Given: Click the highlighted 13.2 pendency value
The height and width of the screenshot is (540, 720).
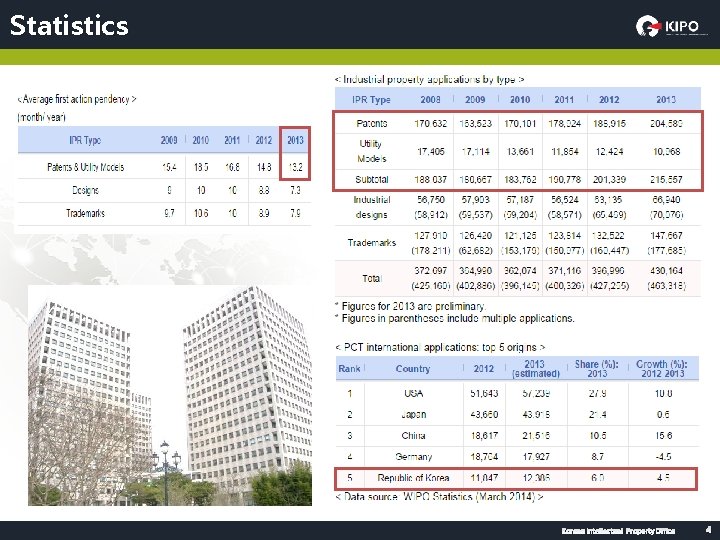Looking at the screenshot, I should point(295,167).
